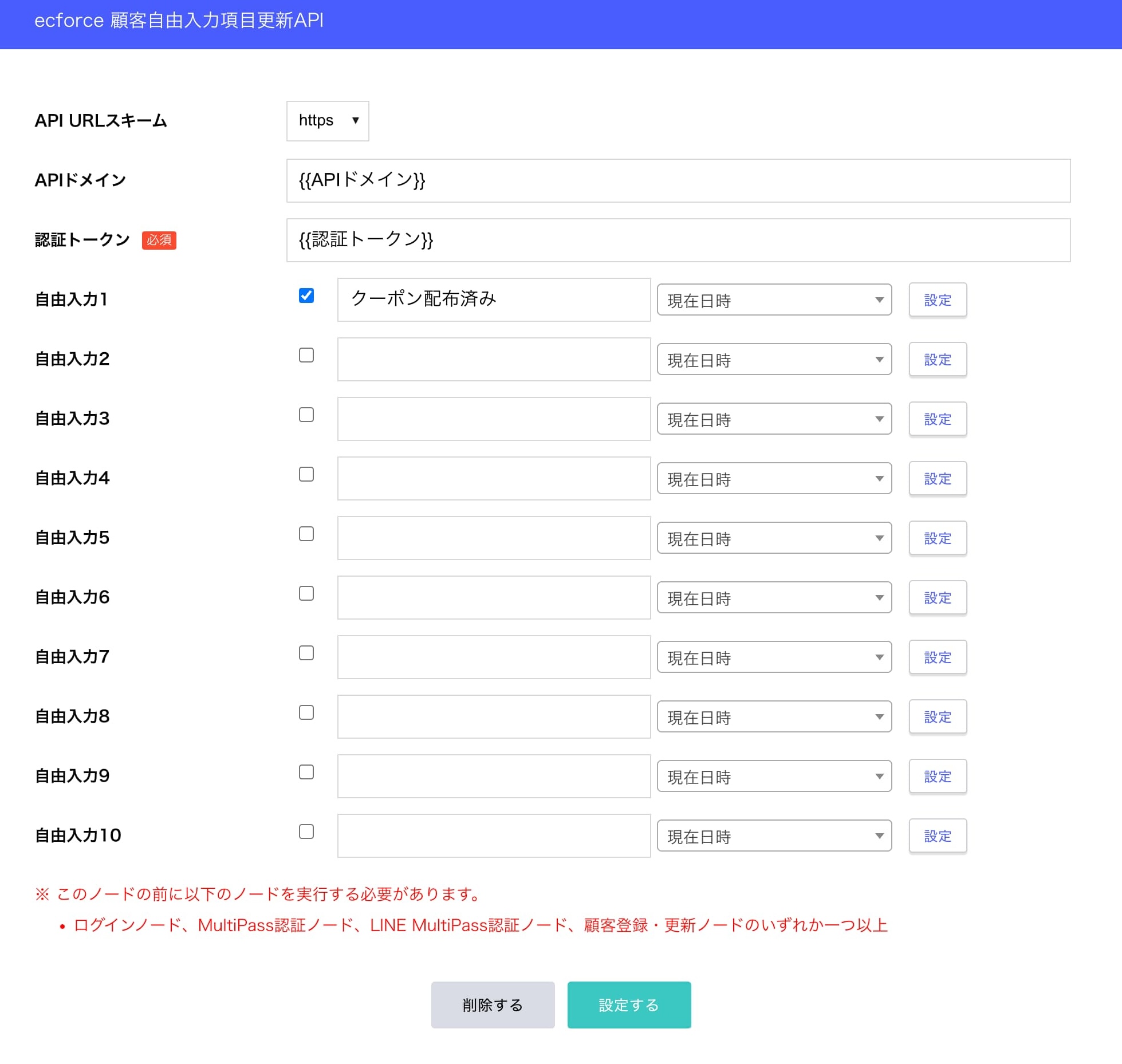
Task: Click 設定 next to 自由入力10
Action: (x=938, y=836)
